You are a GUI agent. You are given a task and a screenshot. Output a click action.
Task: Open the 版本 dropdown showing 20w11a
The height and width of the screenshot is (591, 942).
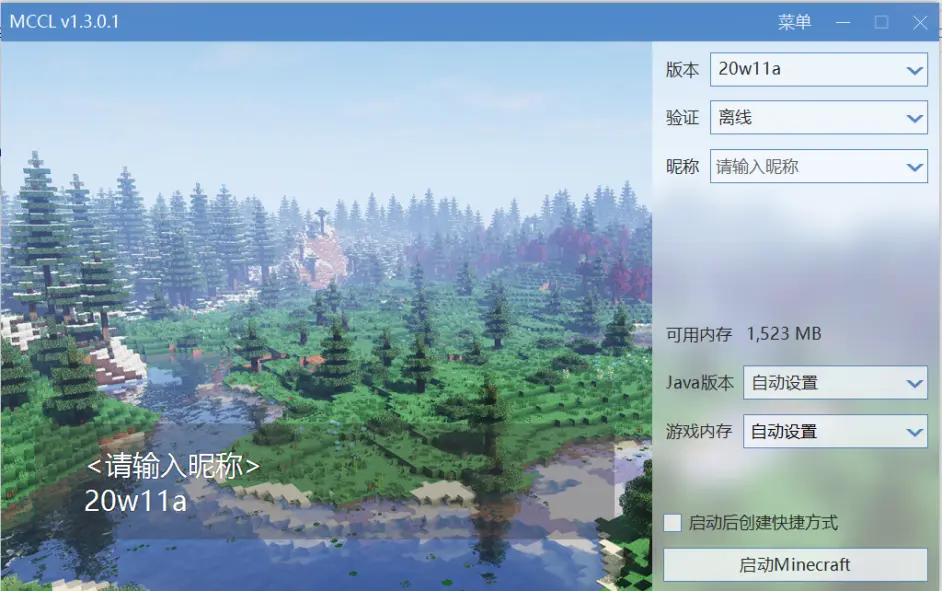pyautogui.click(x=819, y=69)
